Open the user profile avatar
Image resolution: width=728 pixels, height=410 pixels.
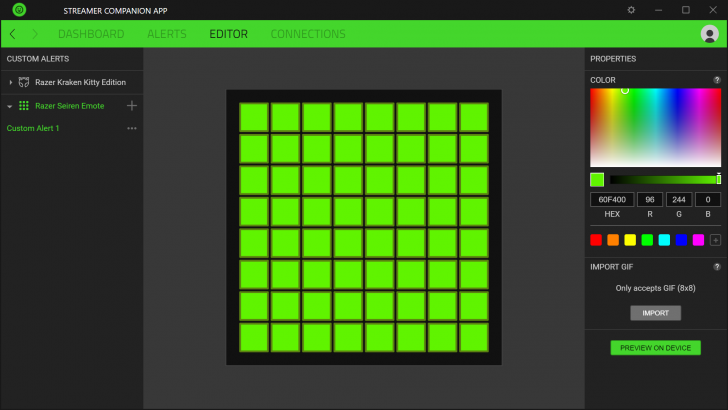pyautogui.click(x=709, y=34)
